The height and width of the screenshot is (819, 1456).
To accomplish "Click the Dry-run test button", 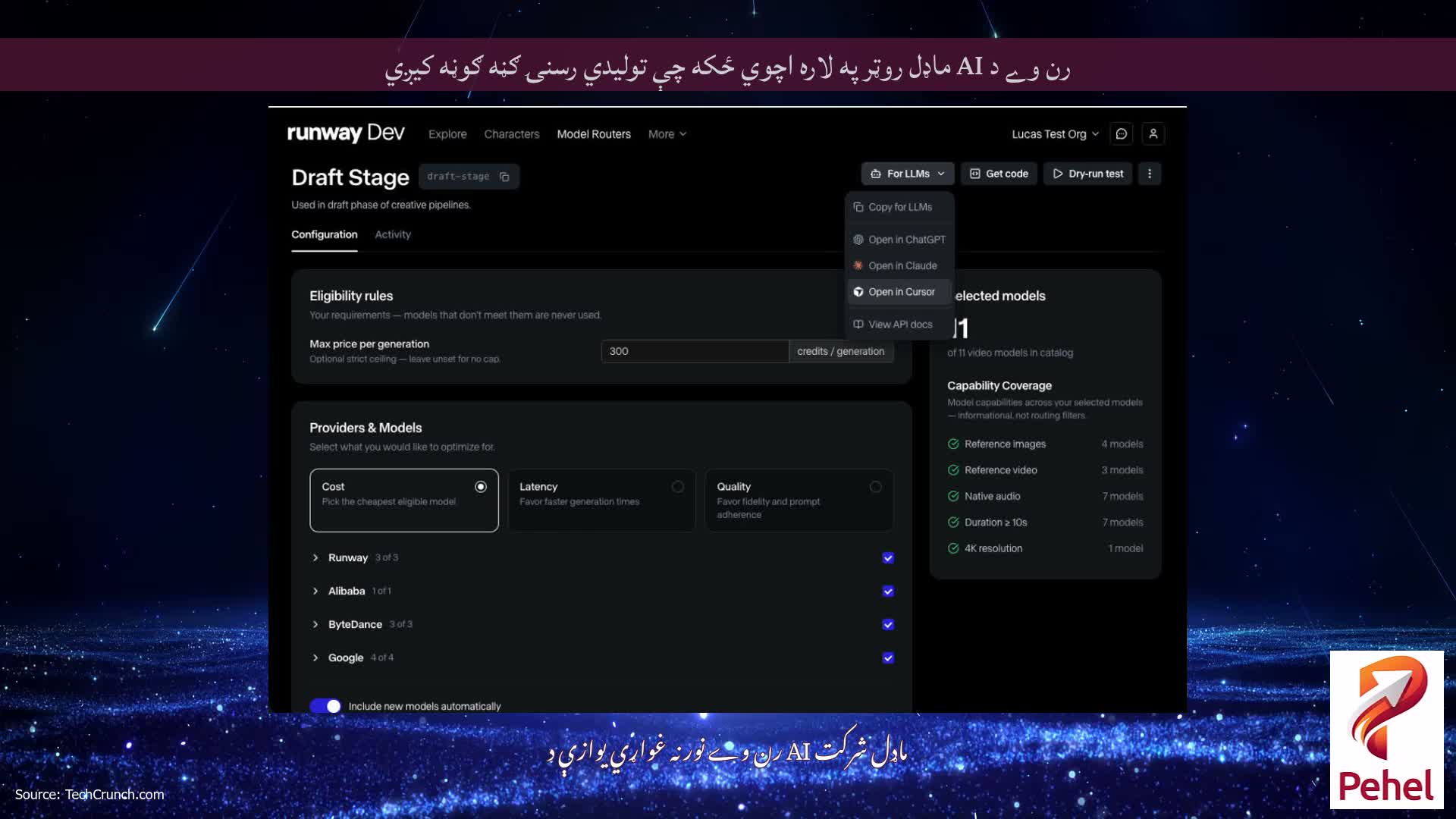I will pos(1088,174).
